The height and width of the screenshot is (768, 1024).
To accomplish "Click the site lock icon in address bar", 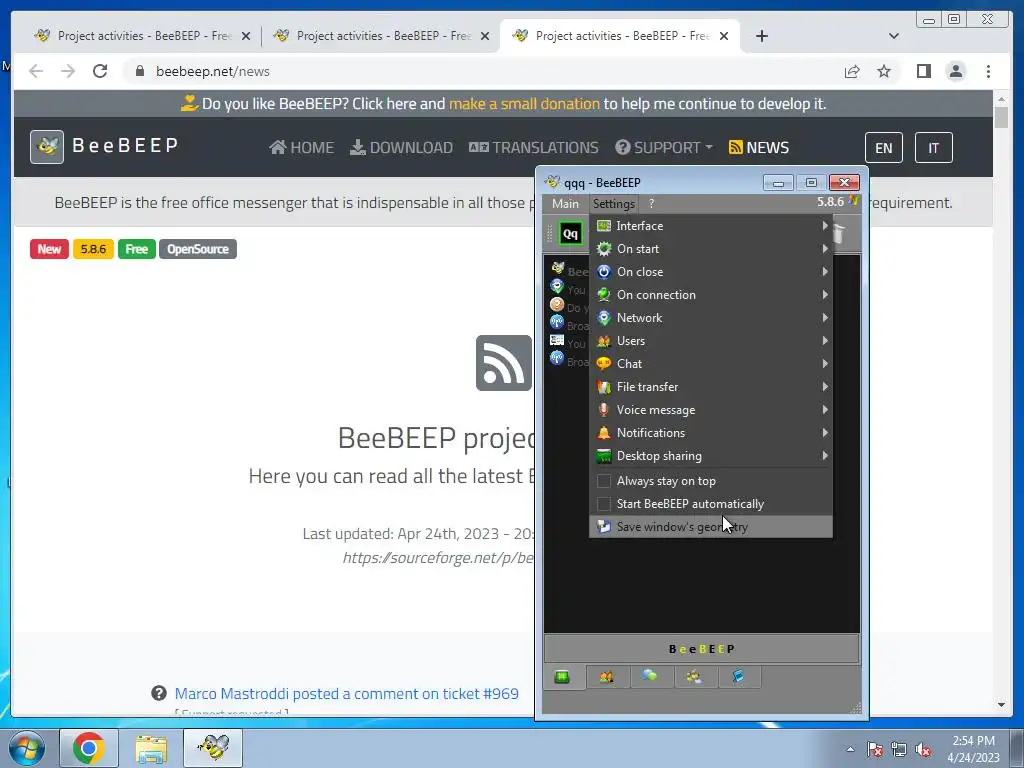I will 140,71.
